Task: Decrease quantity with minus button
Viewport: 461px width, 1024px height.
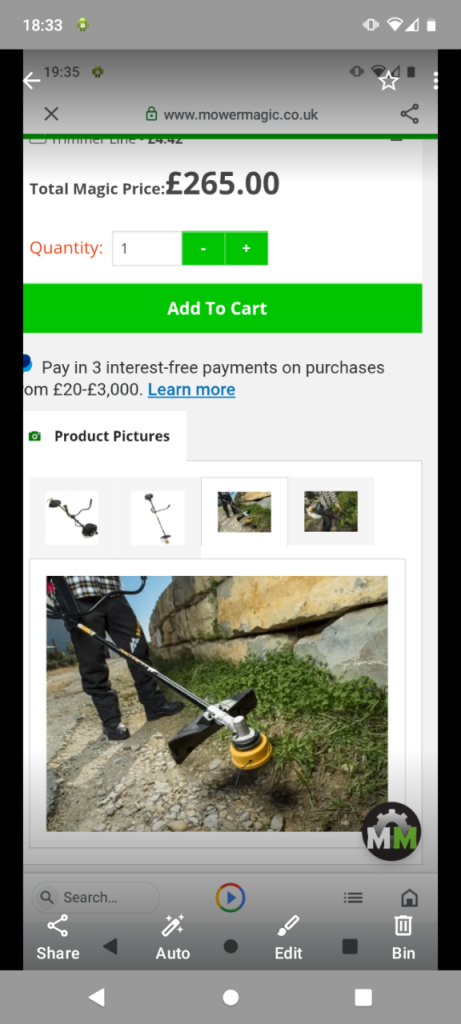Action: 203,249
